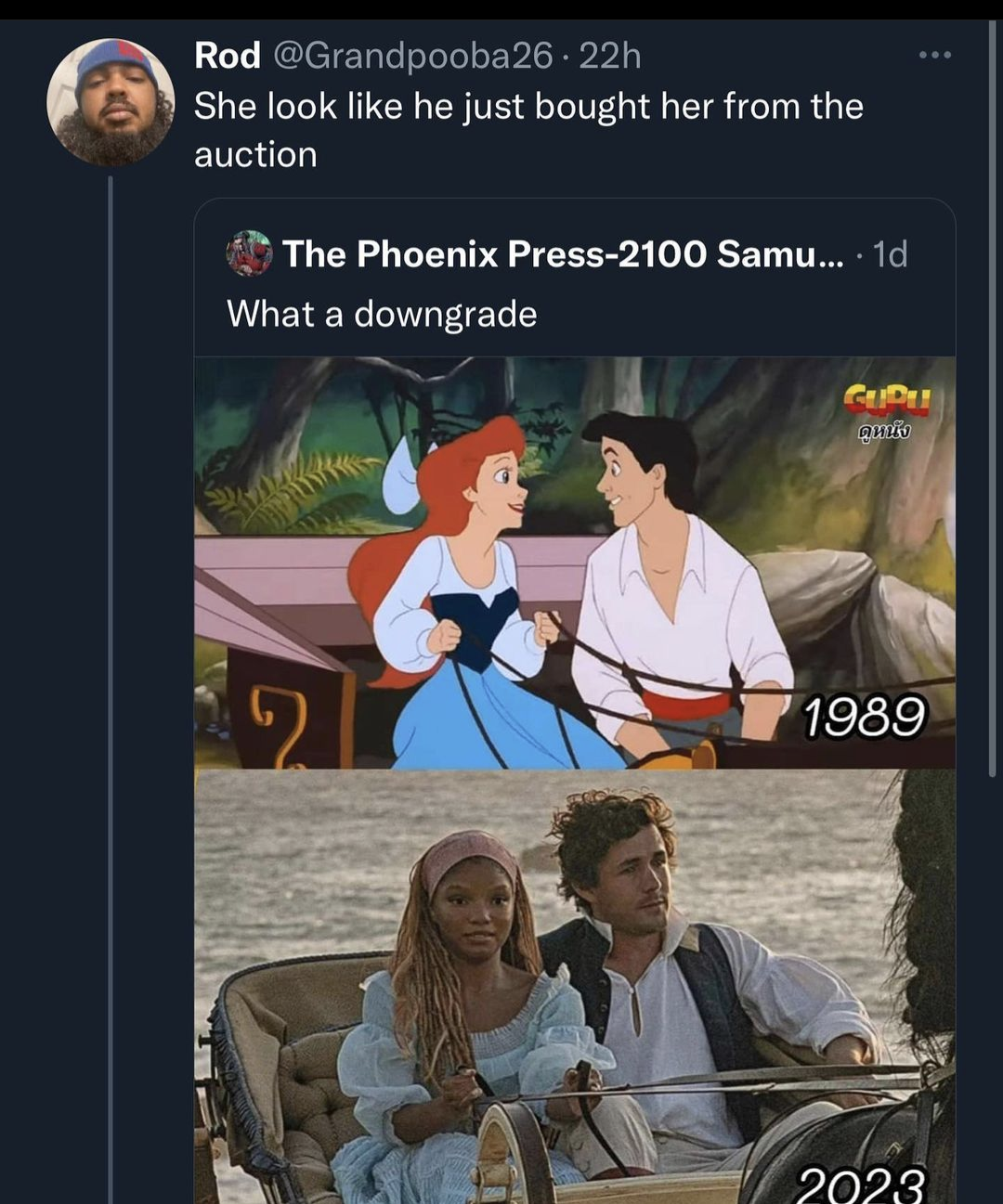Open The Phoenix Press-2100 Samu... account name
Viewport: 1003px width, 1204px height.
563,253
